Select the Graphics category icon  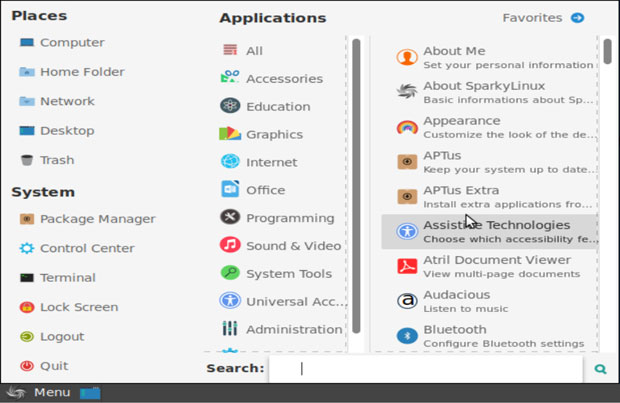click(230, 134)
